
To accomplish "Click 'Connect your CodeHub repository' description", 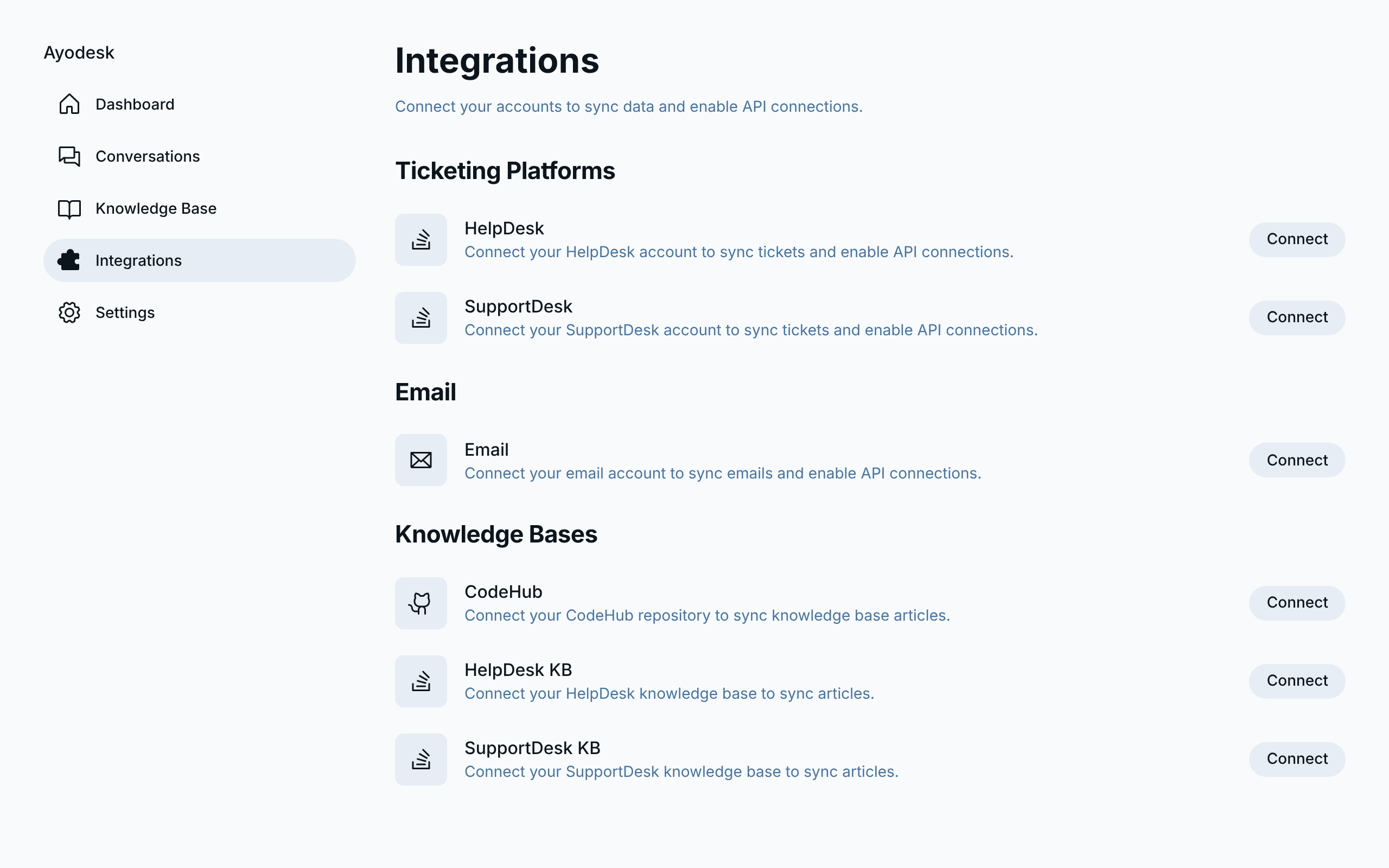I will tap(707, 615).
